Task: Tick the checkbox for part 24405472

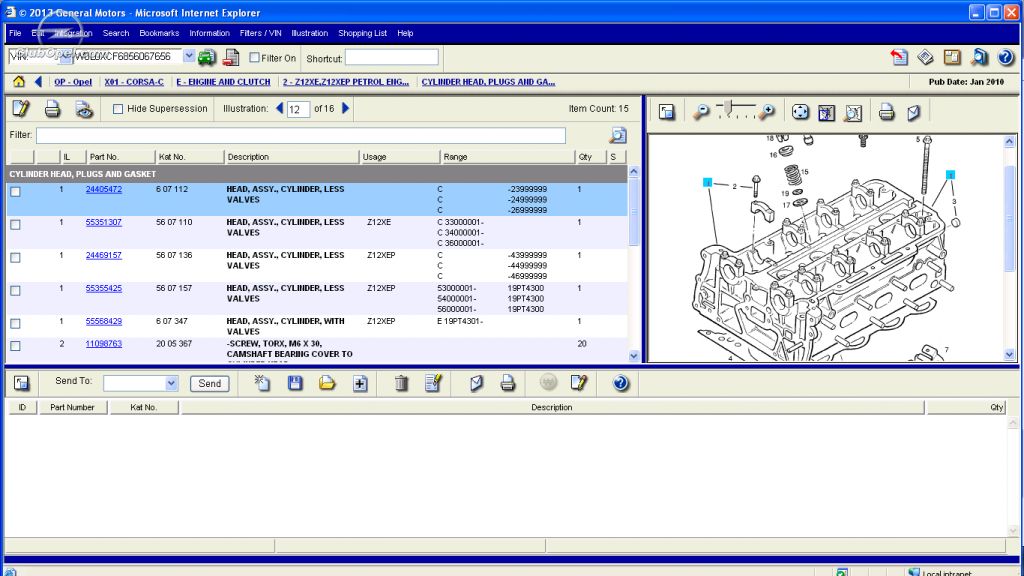Action: [16, 191]
